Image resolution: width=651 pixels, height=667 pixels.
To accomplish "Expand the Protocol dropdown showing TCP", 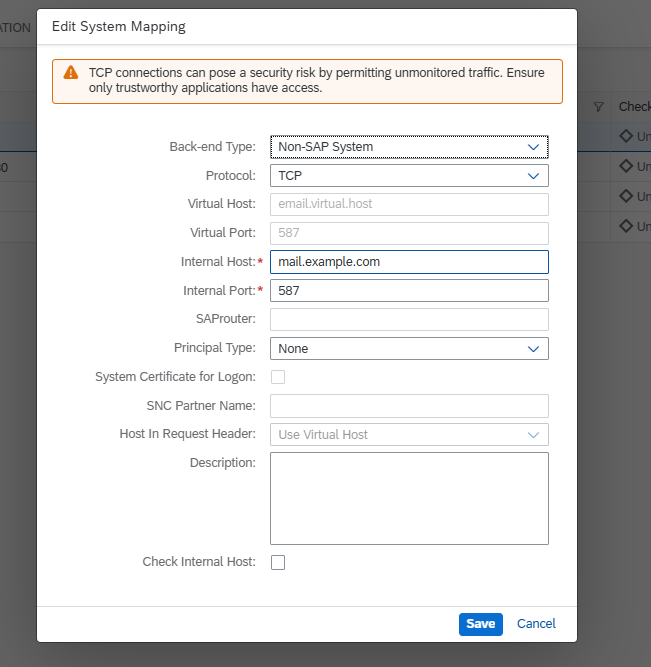I will 409,176.
